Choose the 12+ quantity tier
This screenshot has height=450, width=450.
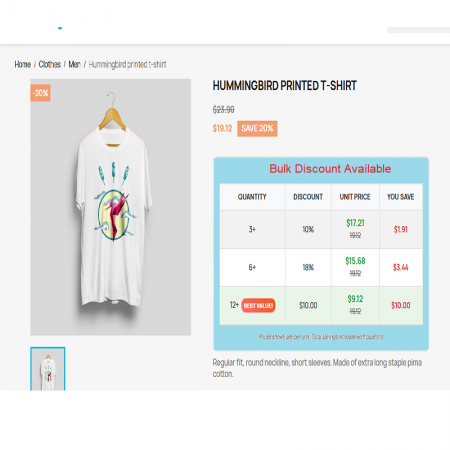click(x=321, y=305)
